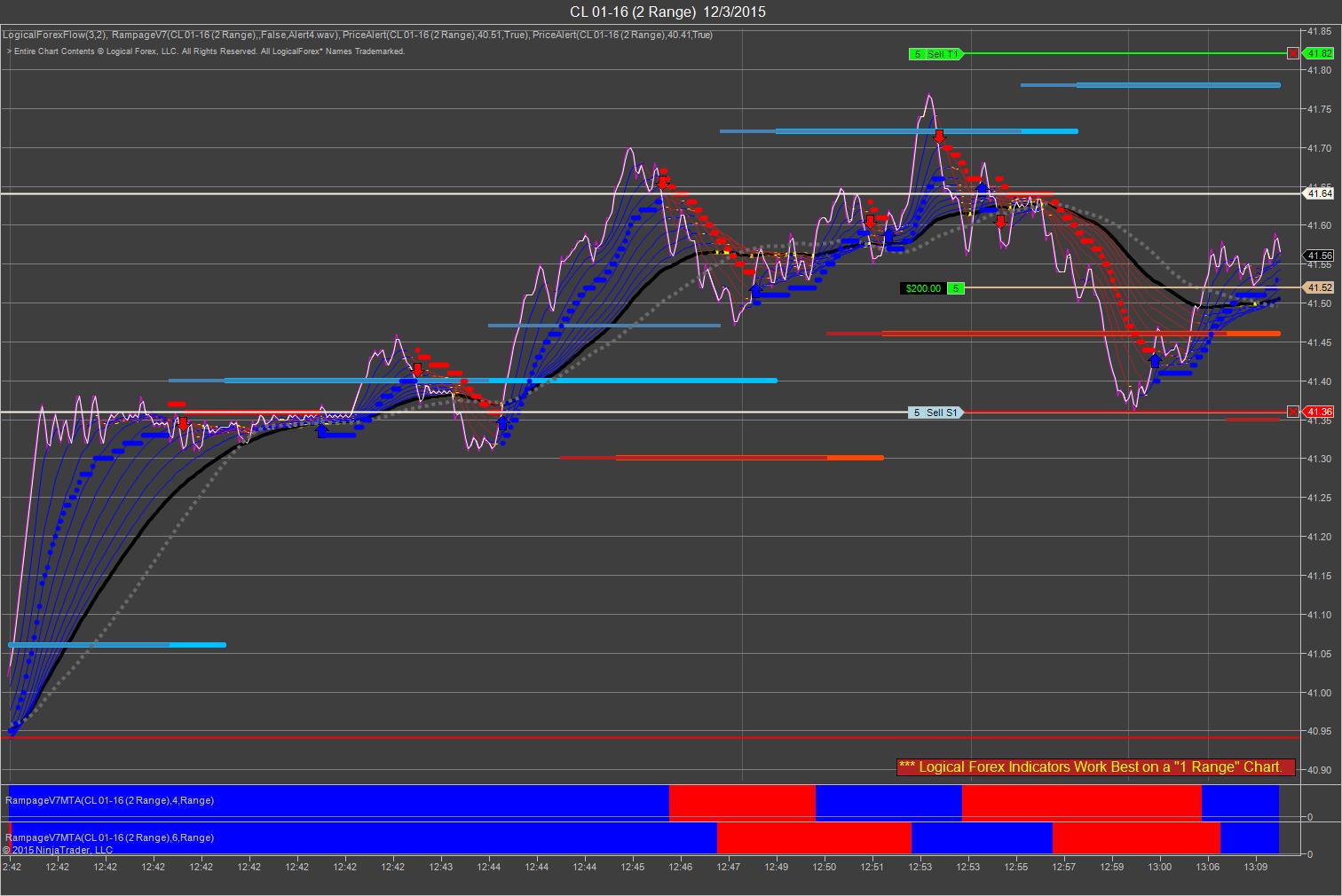Select the PriceAlert 40.51 indicator label
Screen dimensions: 1342x896
(x=436, y=35)
